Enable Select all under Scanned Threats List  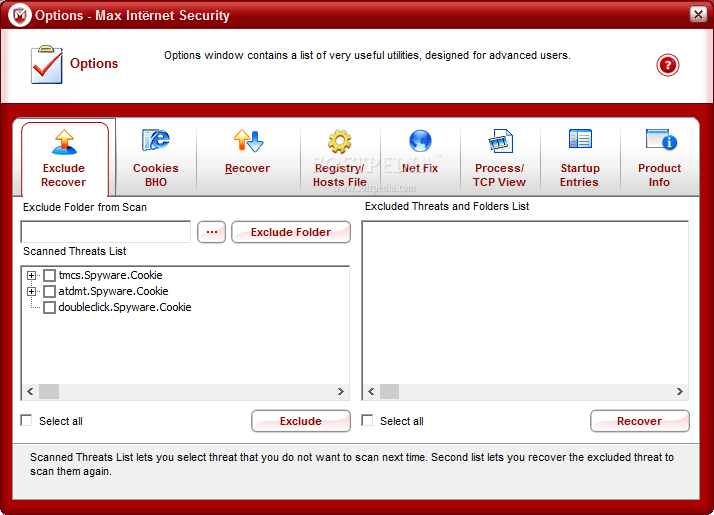(26, 420)
